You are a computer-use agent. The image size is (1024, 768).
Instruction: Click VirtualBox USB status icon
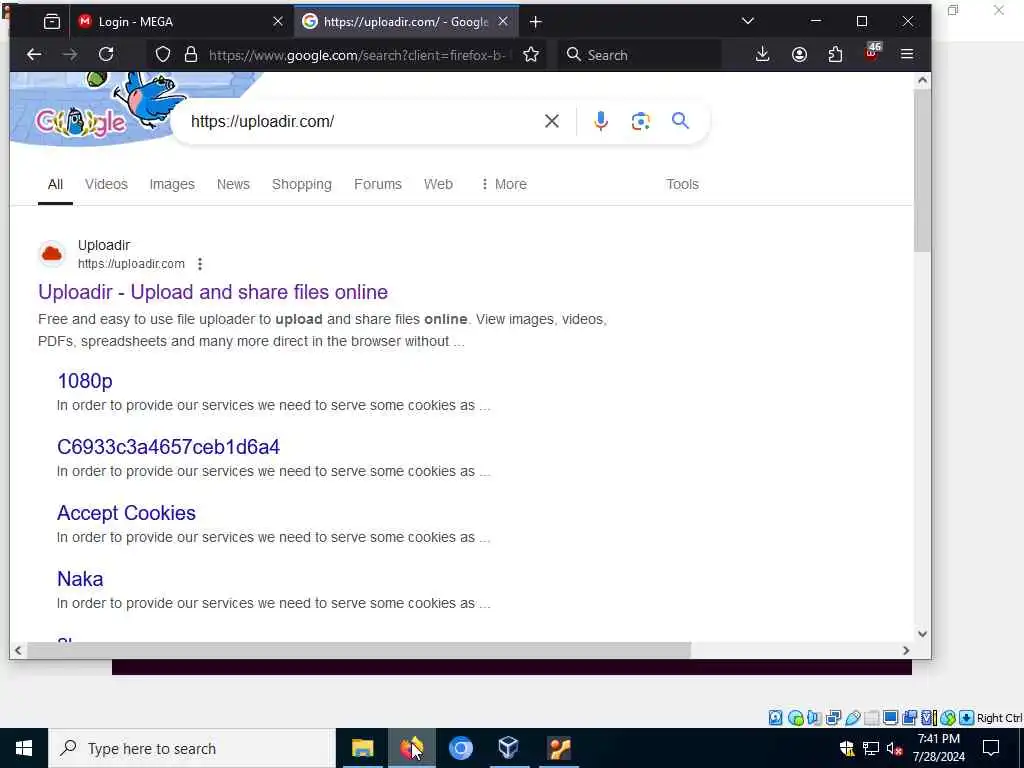853,718
